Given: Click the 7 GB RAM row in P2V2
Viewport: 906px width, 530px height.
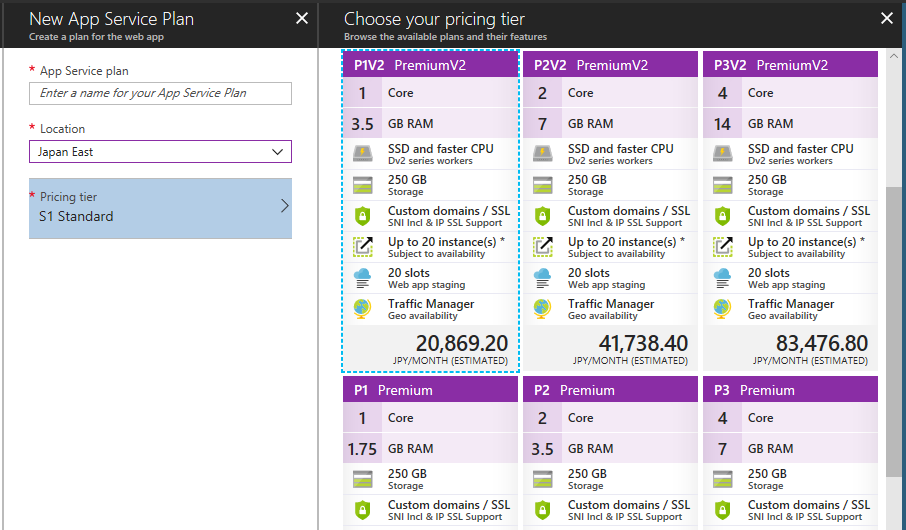Looking at the screenshot, I should [x=611, y=124].
